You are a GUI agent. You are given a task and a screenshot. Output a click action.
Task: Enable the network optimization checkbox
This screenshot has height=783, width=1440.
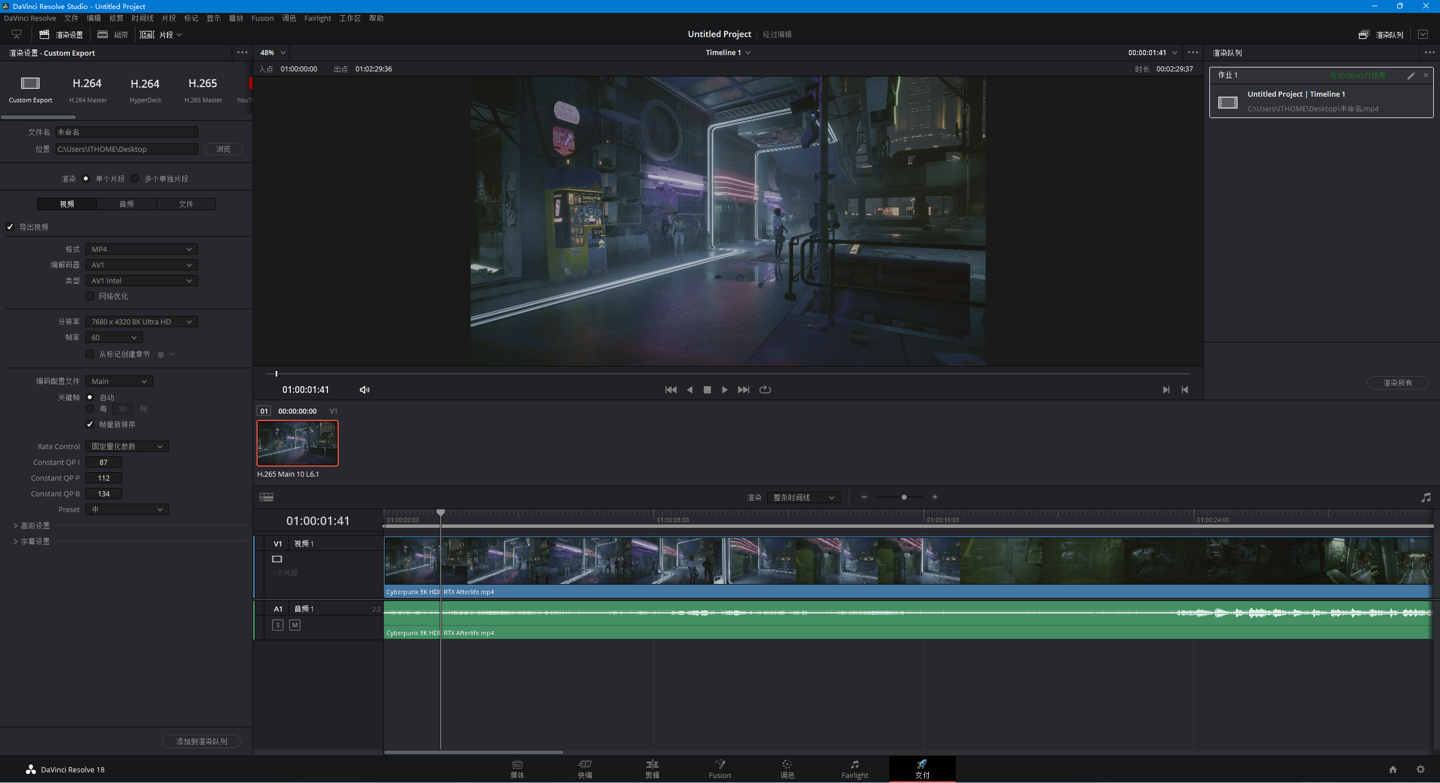point(90,296)
